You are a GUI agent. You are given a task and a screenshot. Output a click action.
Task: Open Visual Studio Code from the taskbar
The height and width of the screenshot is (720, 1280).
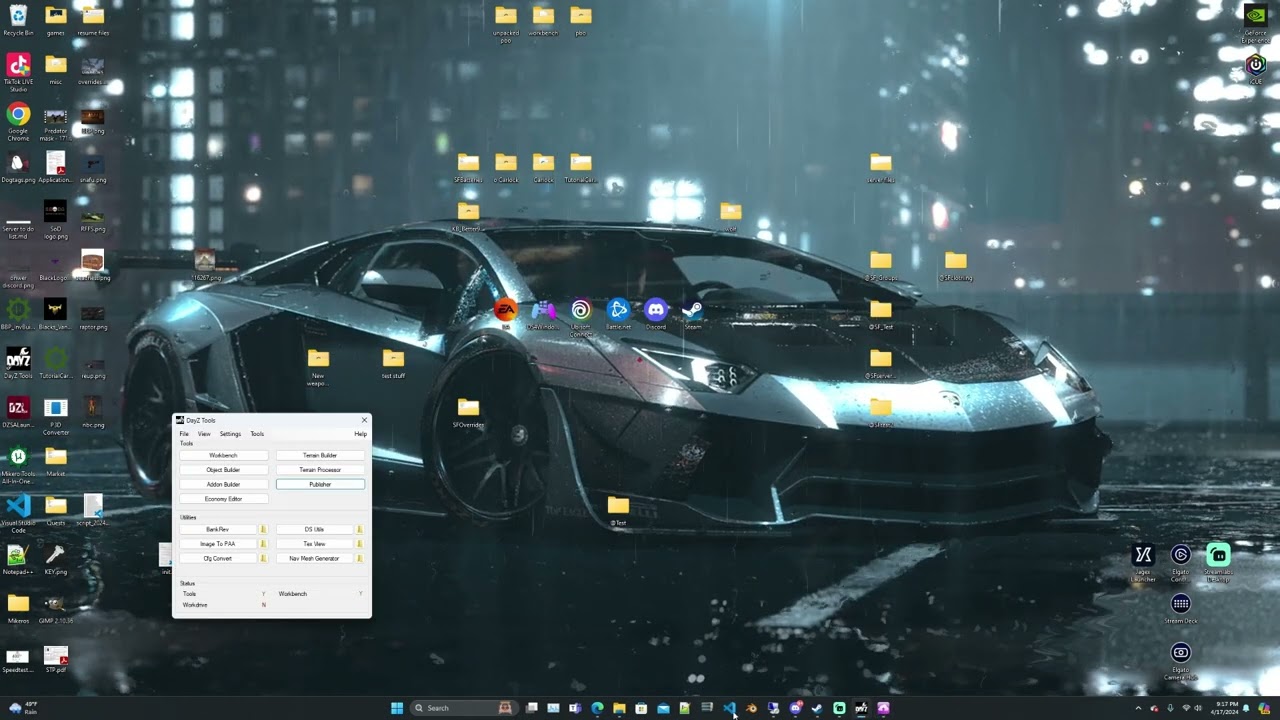(x=729, y=708)
